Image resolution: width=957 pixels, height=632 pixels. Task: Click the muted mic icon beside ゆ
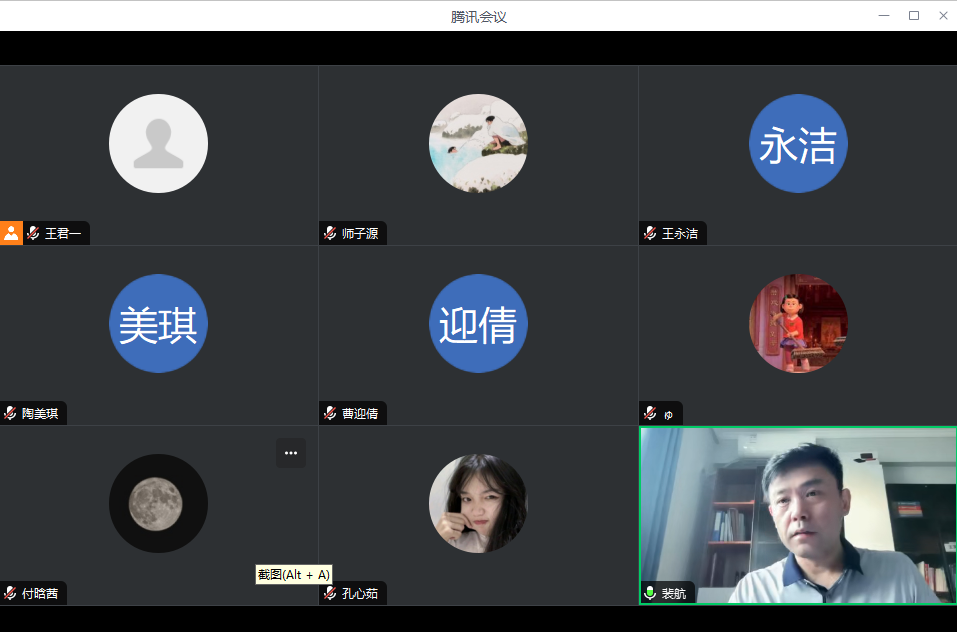(650, 413)
